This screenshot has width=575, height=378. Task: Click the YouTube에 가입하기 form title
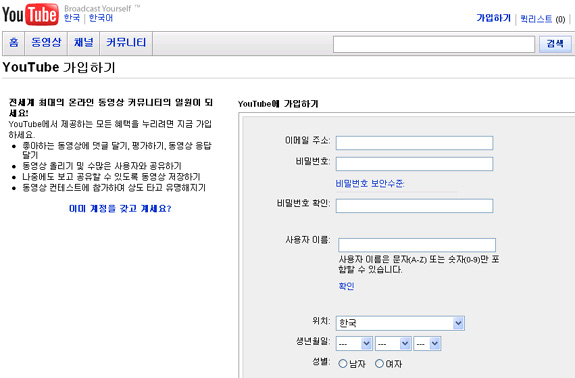(278, 104)
